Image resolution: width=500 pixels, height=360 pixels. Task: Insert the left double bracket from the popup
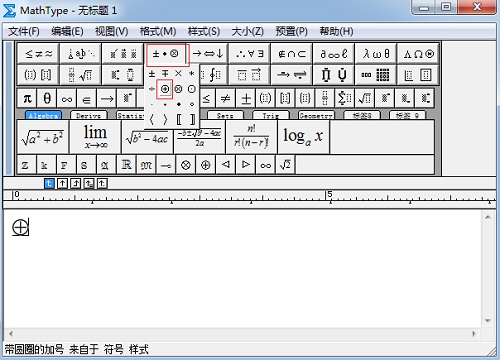[179, 119]
